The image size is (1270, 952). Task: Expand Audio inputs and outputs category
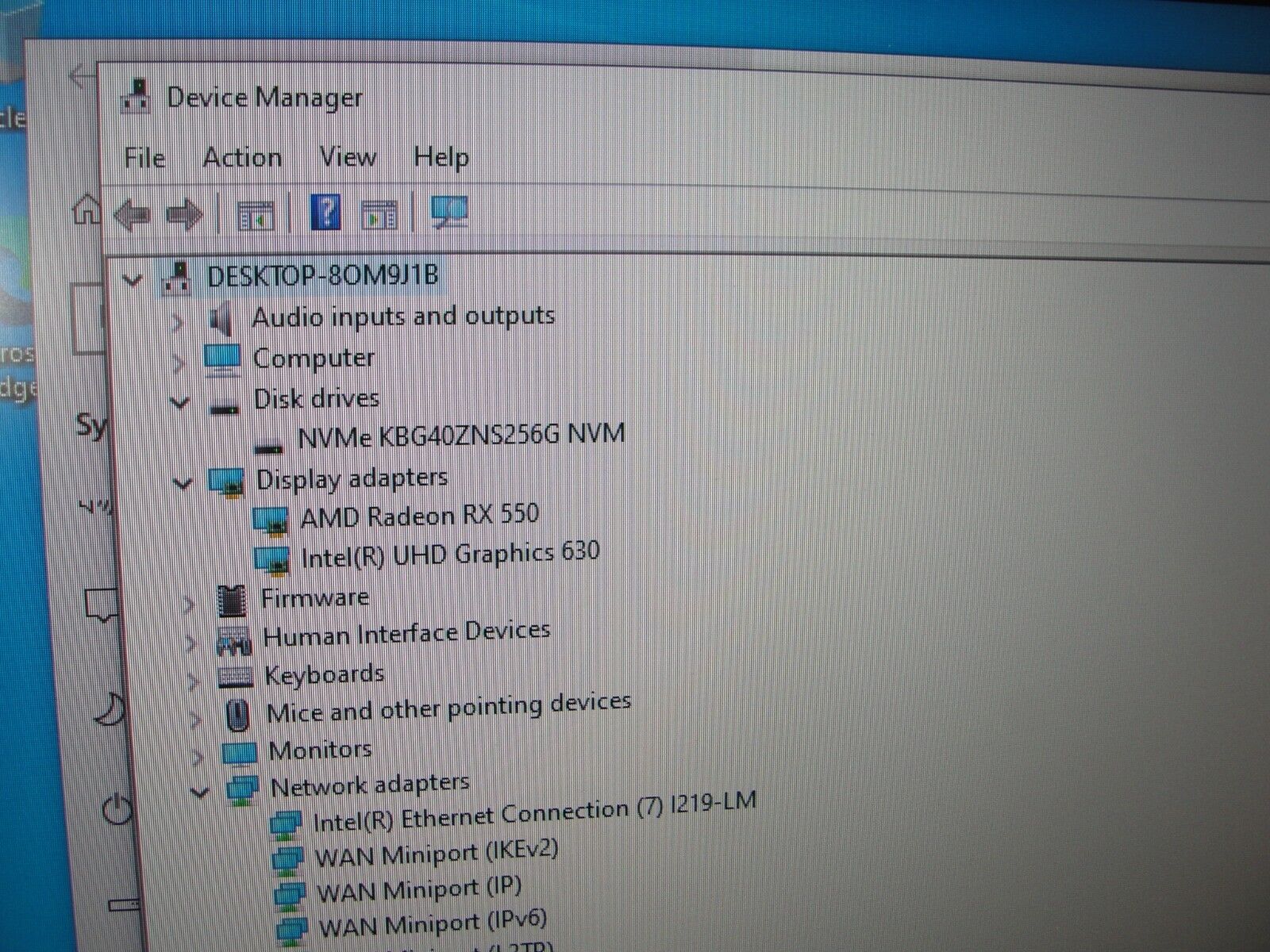point(177,321)
